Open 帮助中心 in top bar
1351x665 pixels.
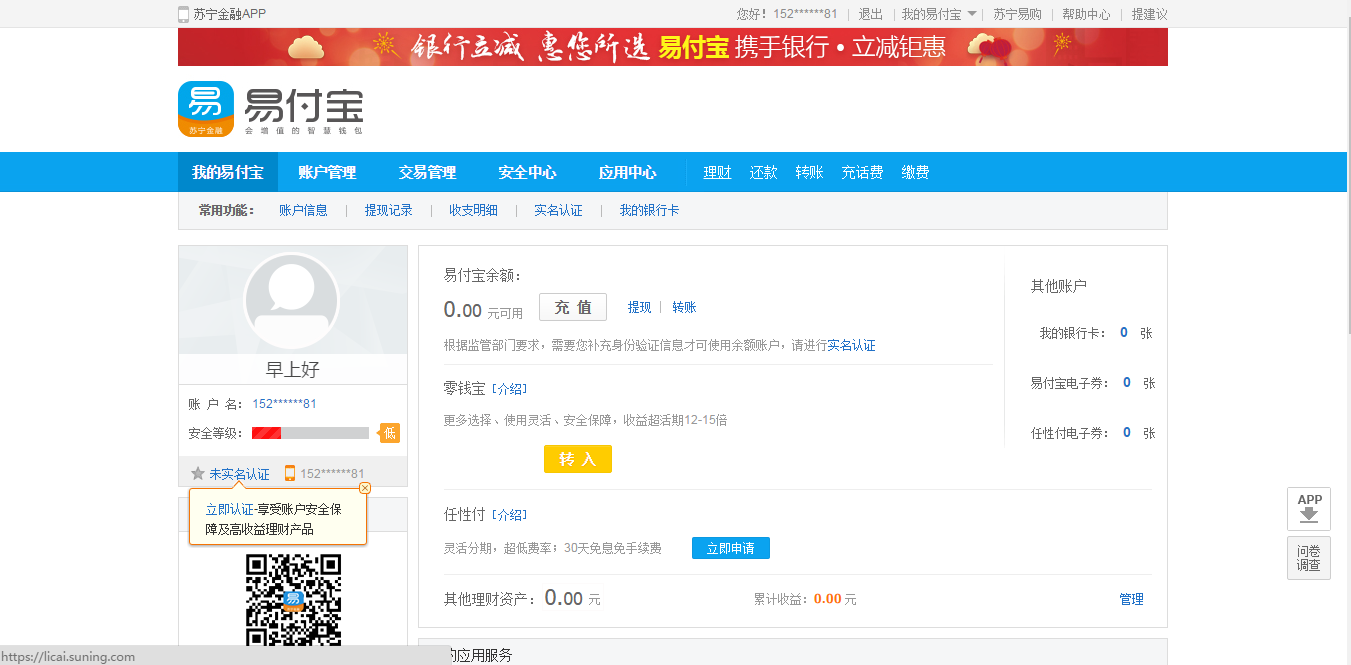(1086, 14)
